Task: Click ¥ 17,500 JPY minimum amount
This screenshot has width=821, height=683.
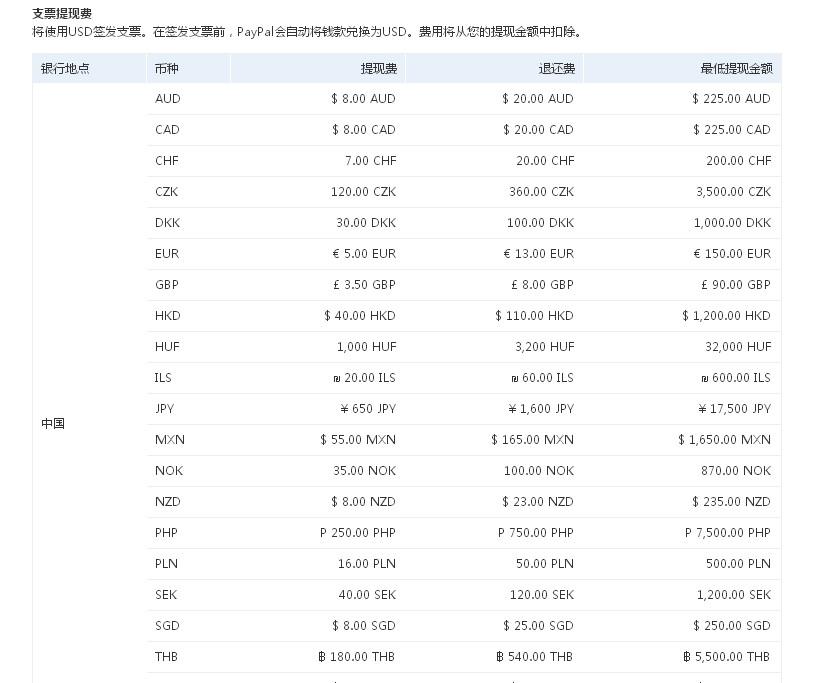Action: tap(735, 409)
